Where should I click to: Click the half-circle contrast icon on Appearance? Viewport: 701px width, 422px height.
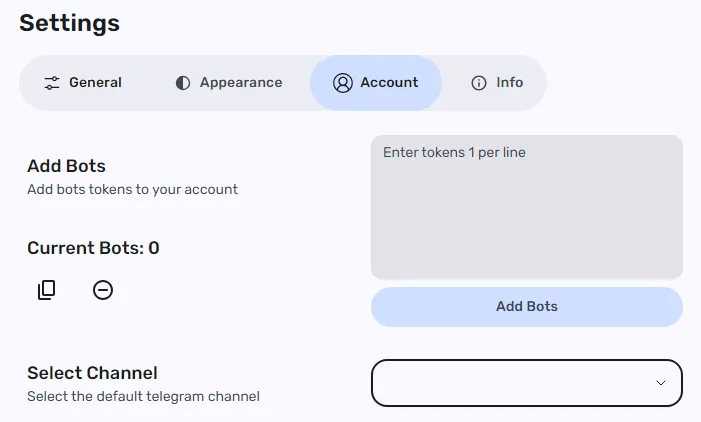(x=183, y=83)
